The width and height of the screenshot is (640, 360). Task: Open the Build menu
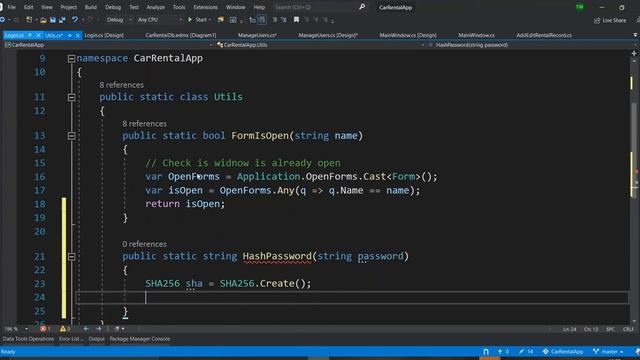click(x=91, y=7)
